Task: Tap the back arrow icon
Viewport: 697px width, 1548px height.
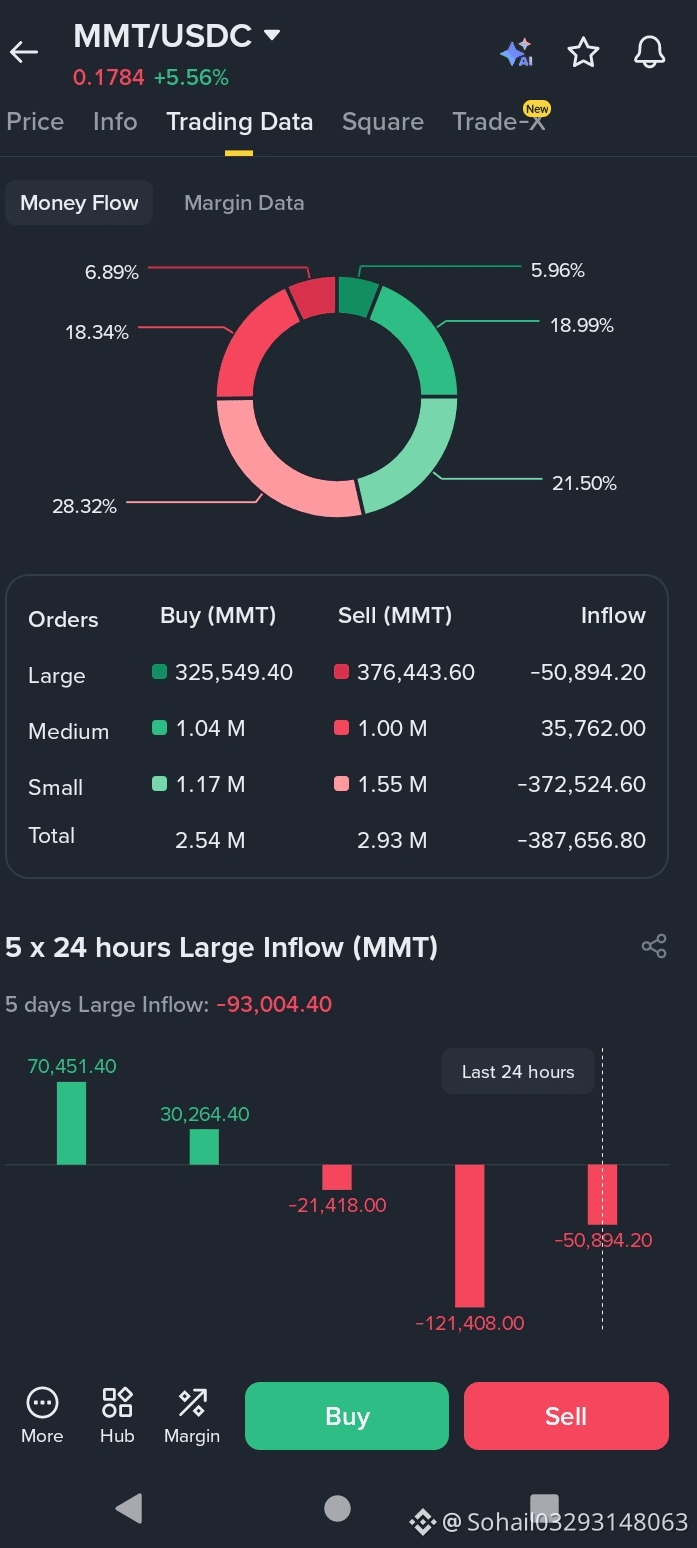Action: [24, 52]
